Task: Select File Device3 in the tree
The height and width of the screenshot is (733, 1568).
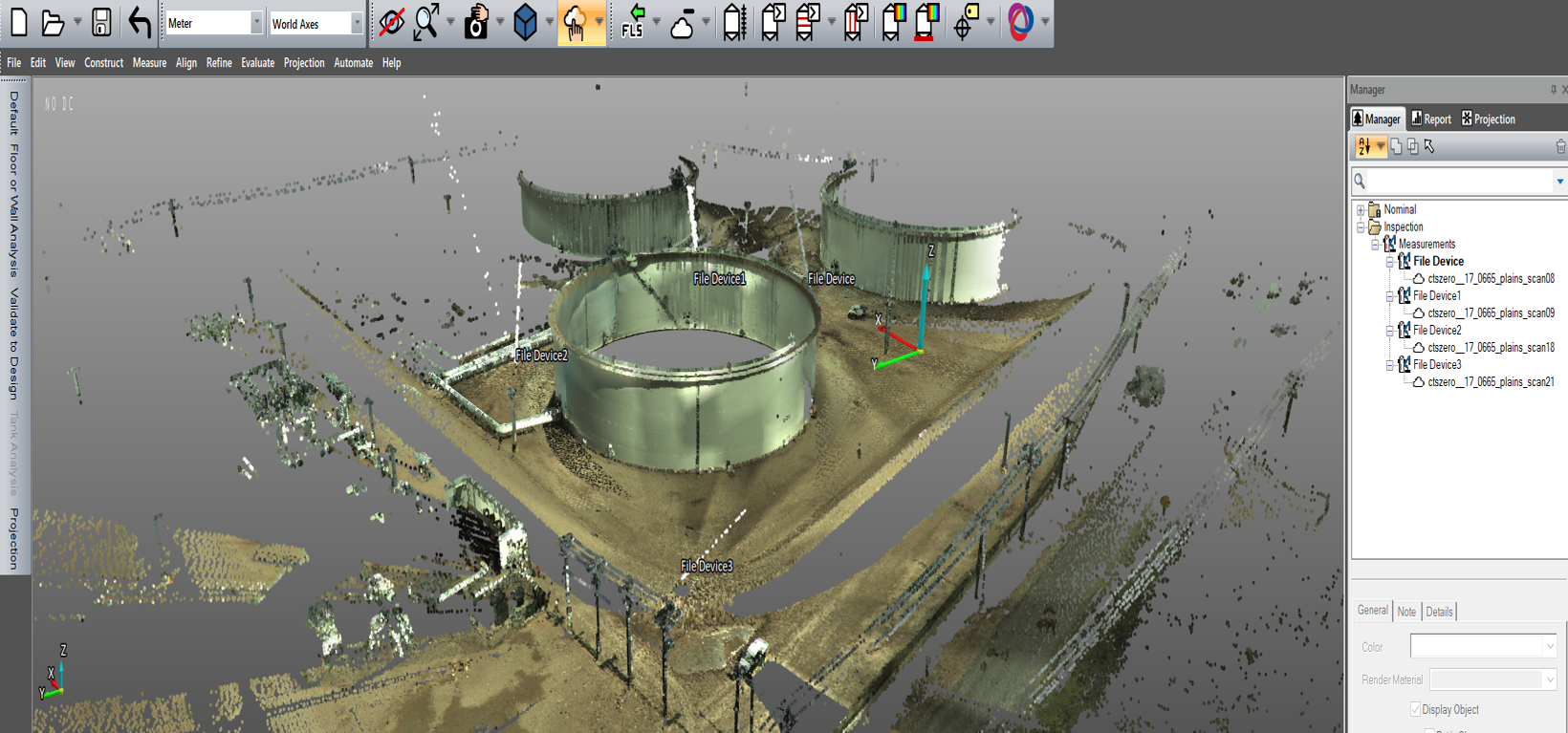Action: pos(1436,364)
